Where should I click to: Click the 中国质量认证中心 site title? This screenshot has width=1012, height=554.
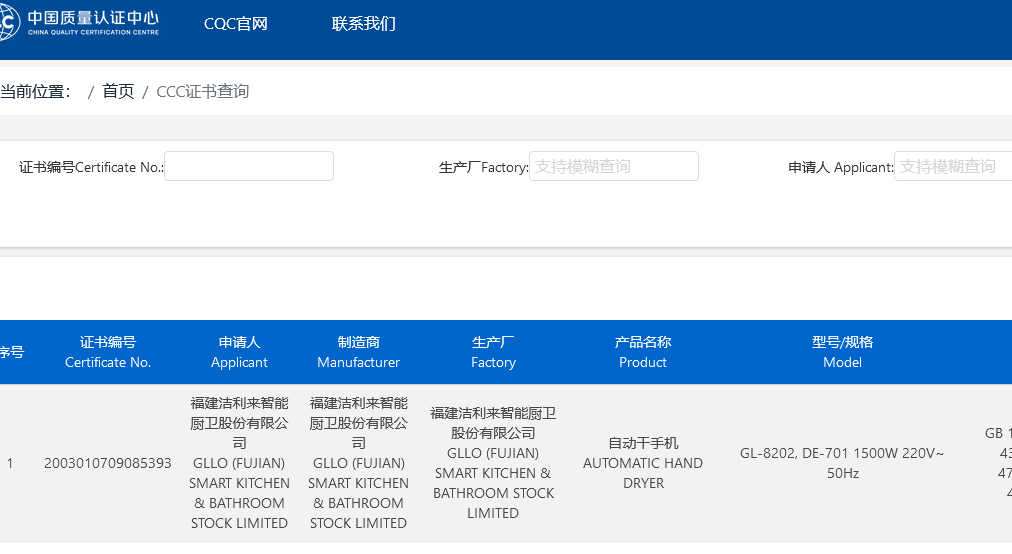pyautogui.click(x=93, y=19)
